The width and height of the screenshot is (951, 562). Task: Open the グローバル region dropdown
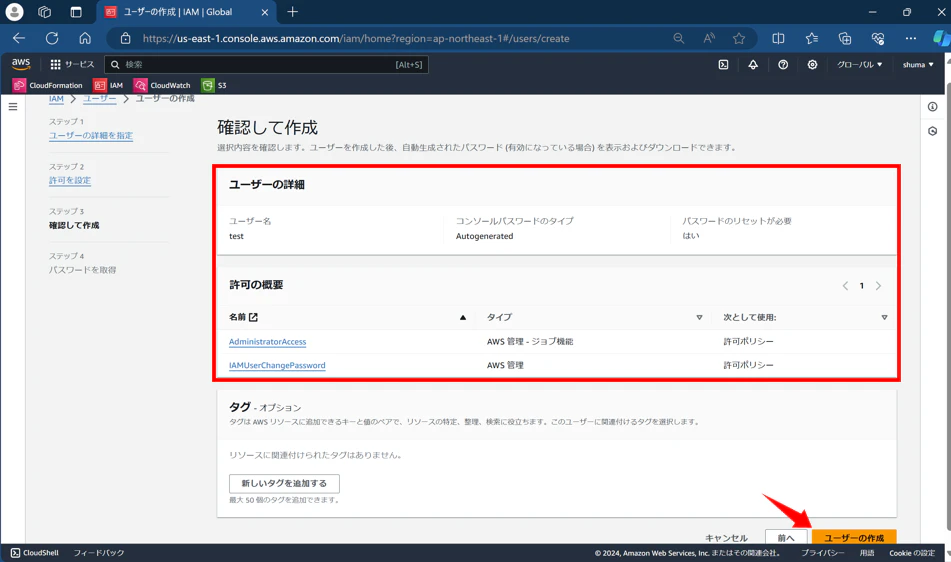859,64
